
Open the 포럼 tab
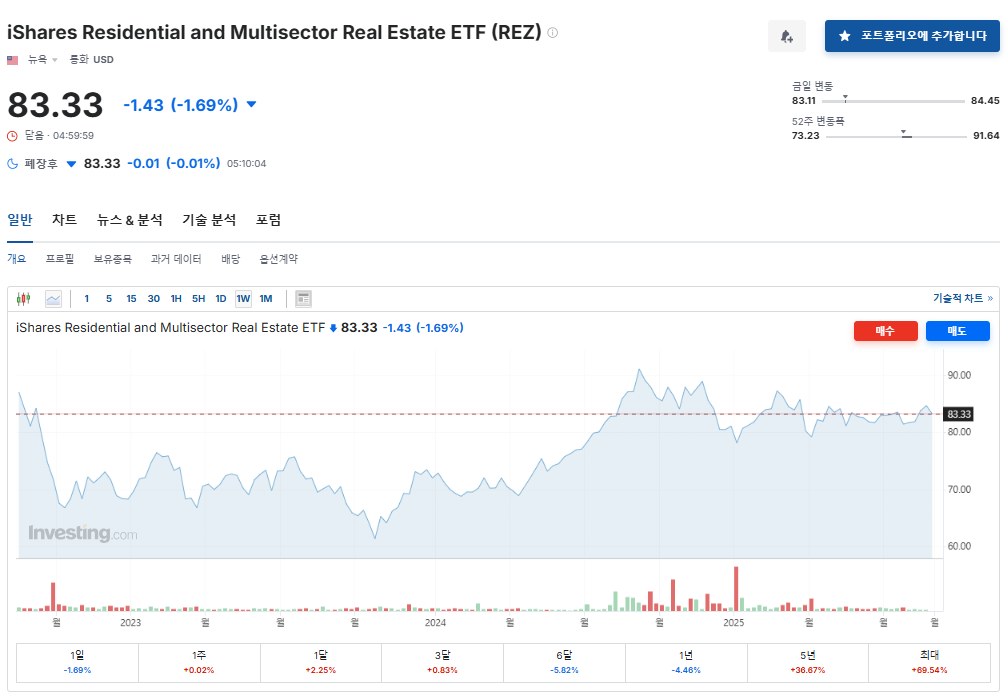click(x=268, y=220)
